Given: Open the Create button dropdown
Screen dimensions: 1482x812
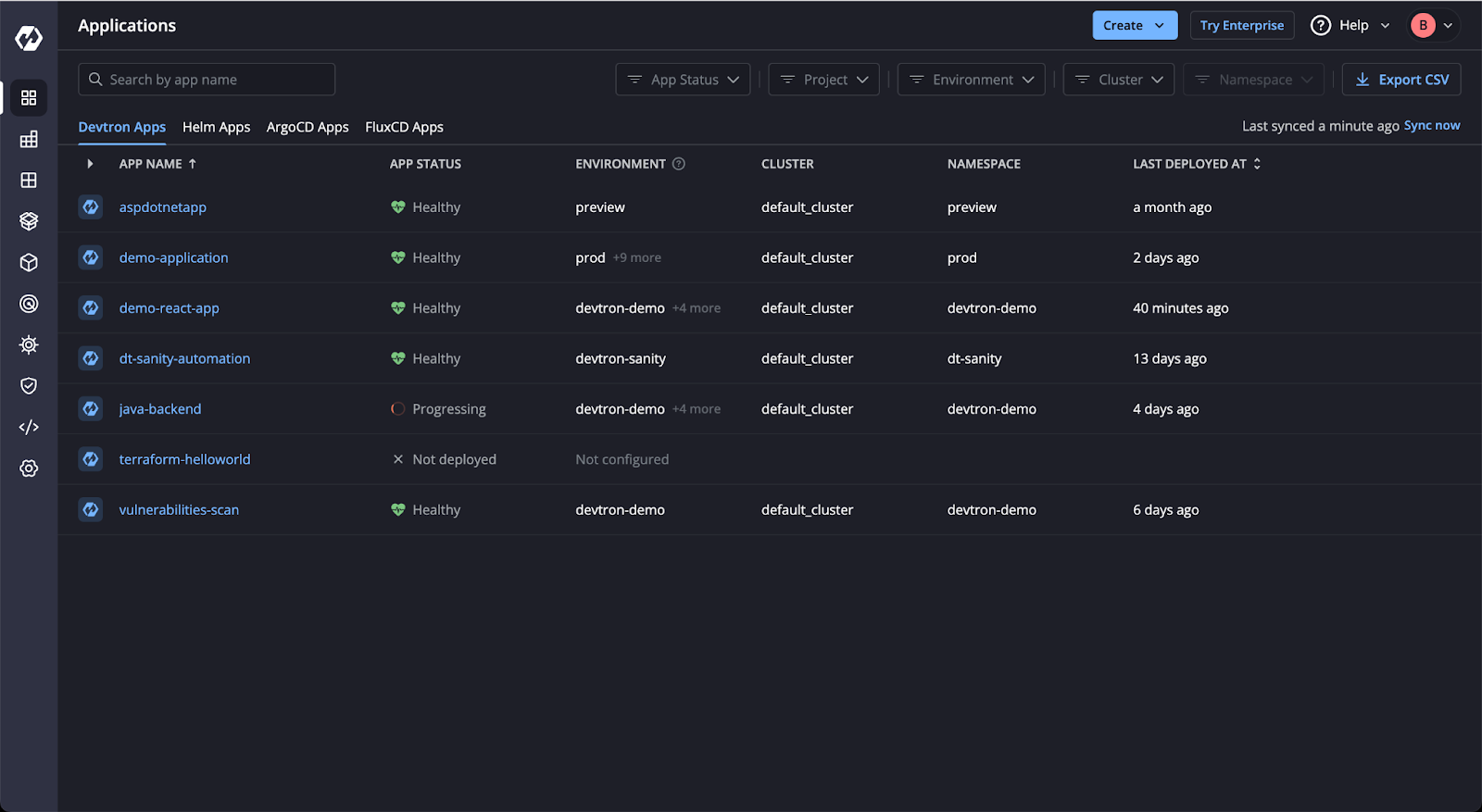Looking at the screenshot, I should pyautogui.click(x=1135, y=25).
